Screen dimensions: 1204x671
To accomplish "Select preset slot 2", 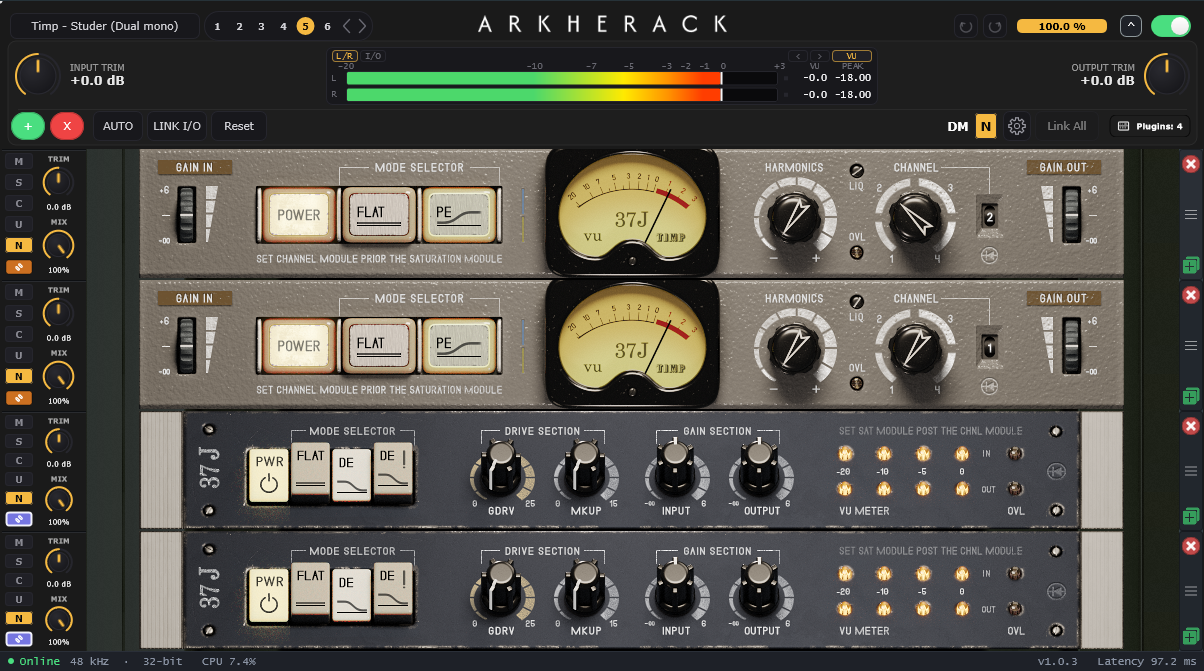I will (x=239, y=26).
